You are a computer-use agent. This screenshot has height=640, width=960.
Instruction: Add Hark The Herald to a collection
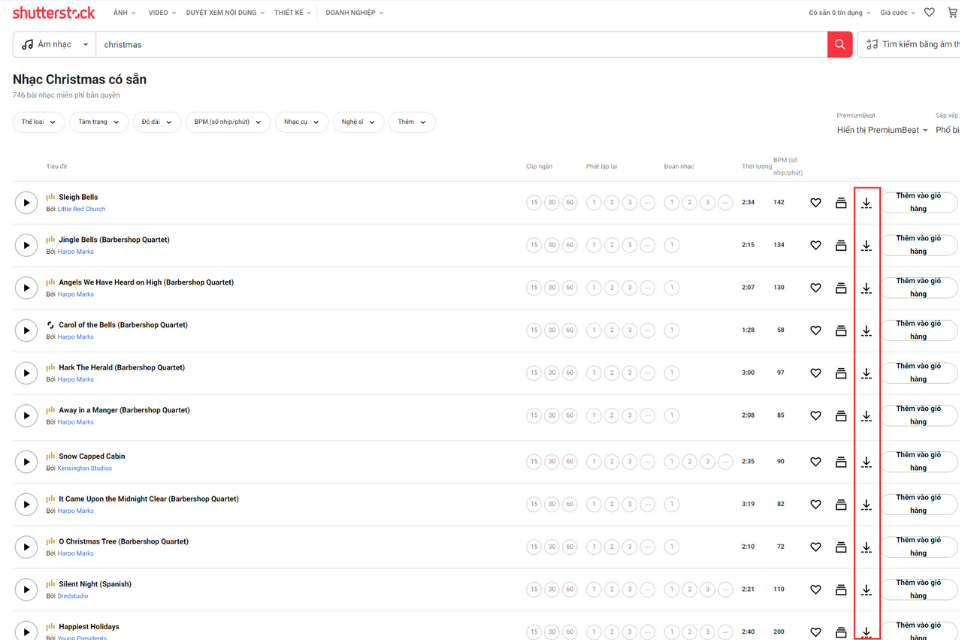[841, 373]
